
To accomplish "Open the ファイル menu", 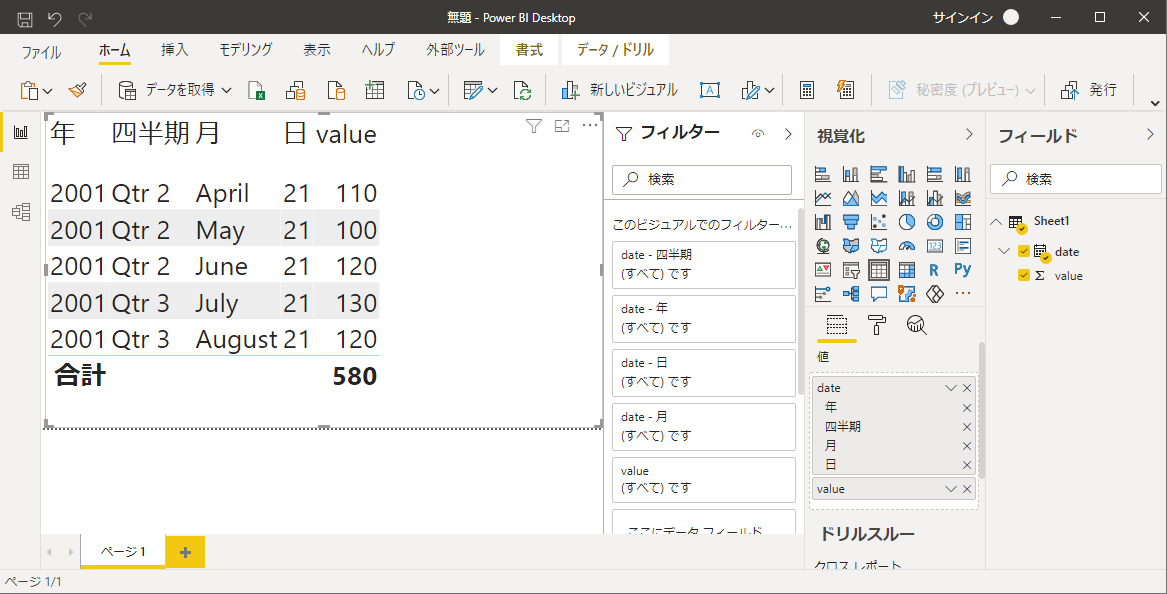I will click(42, 53).
